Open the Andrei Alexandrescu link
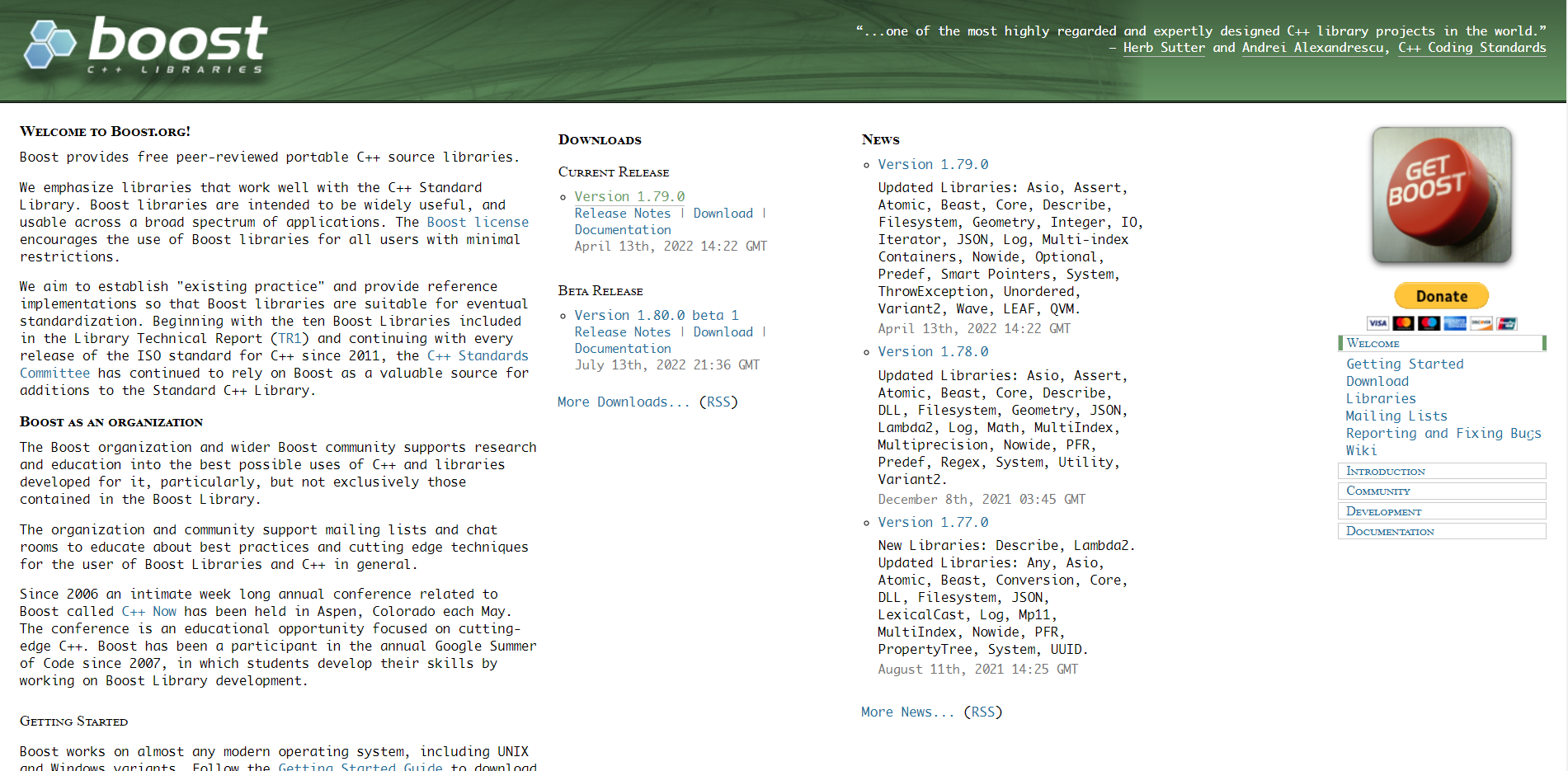Screen dimensions: 1568x771 tap(1313, 48)
